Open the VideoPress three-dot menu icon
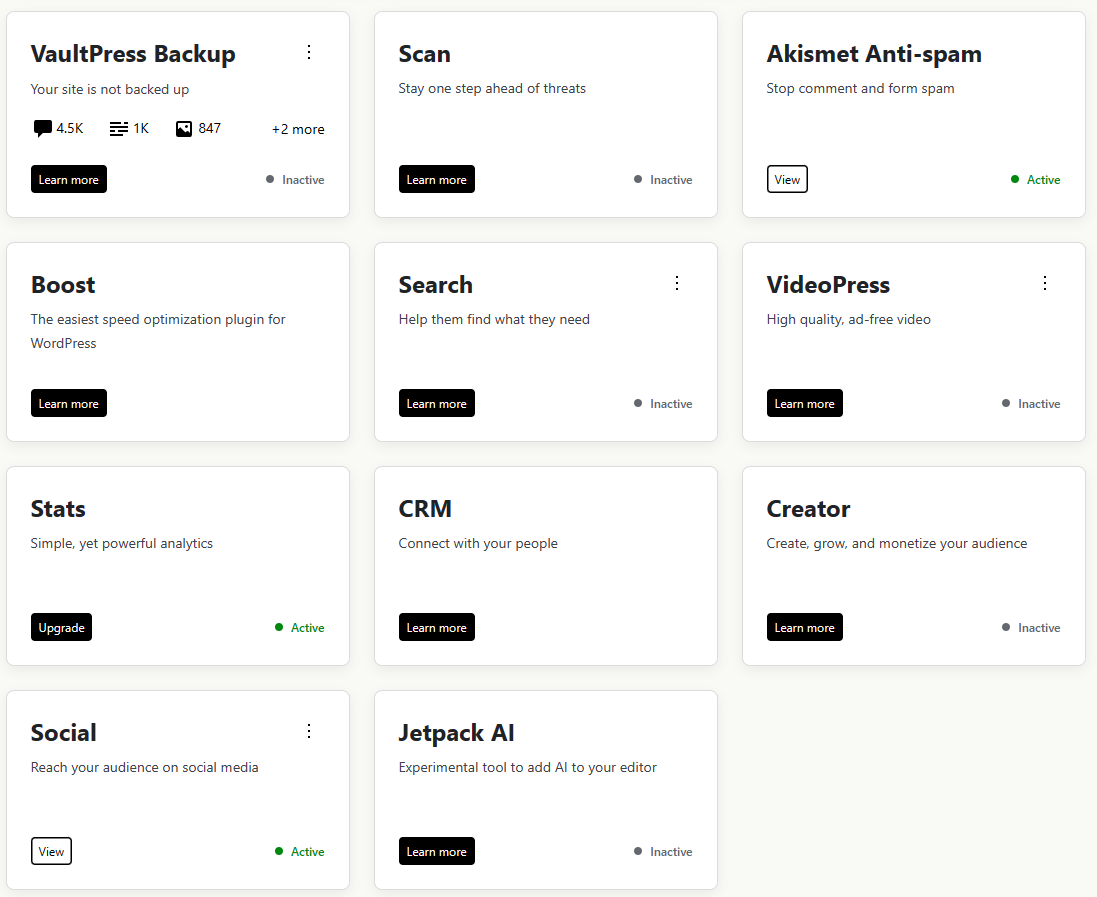Viewport: 1097px width, 897px height. pos(1045,283)
